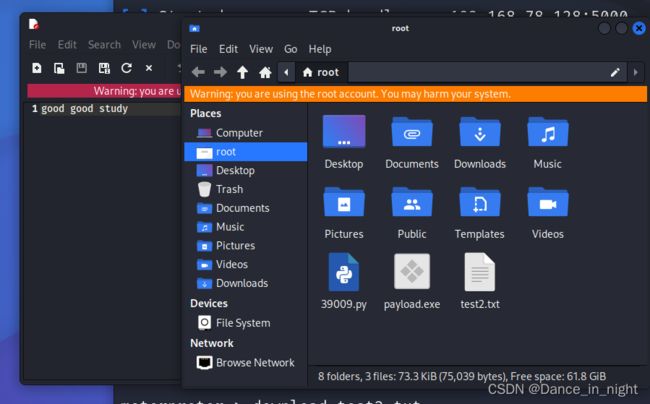Screen dimensions: 650x404
Task: Click the forward navigation arrow
Action: coord(220,72)
